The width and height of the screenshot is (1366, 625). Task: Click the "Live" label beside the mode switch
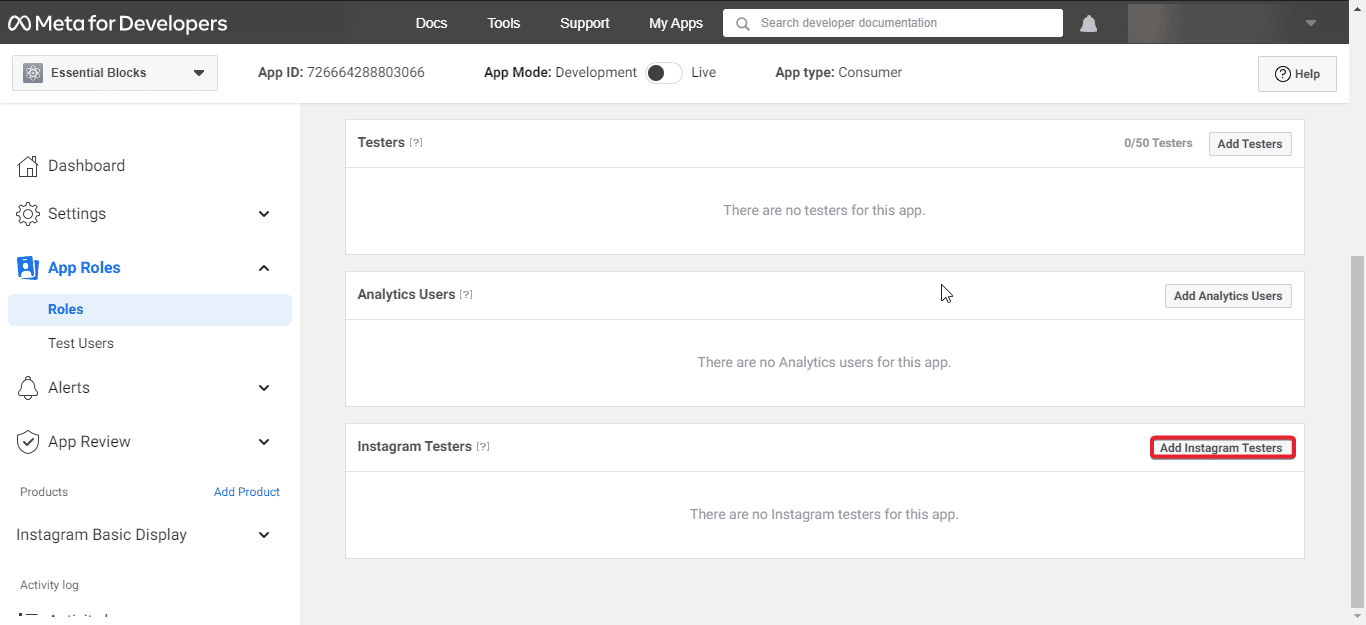pyautogui.click(x=704, y=73)
